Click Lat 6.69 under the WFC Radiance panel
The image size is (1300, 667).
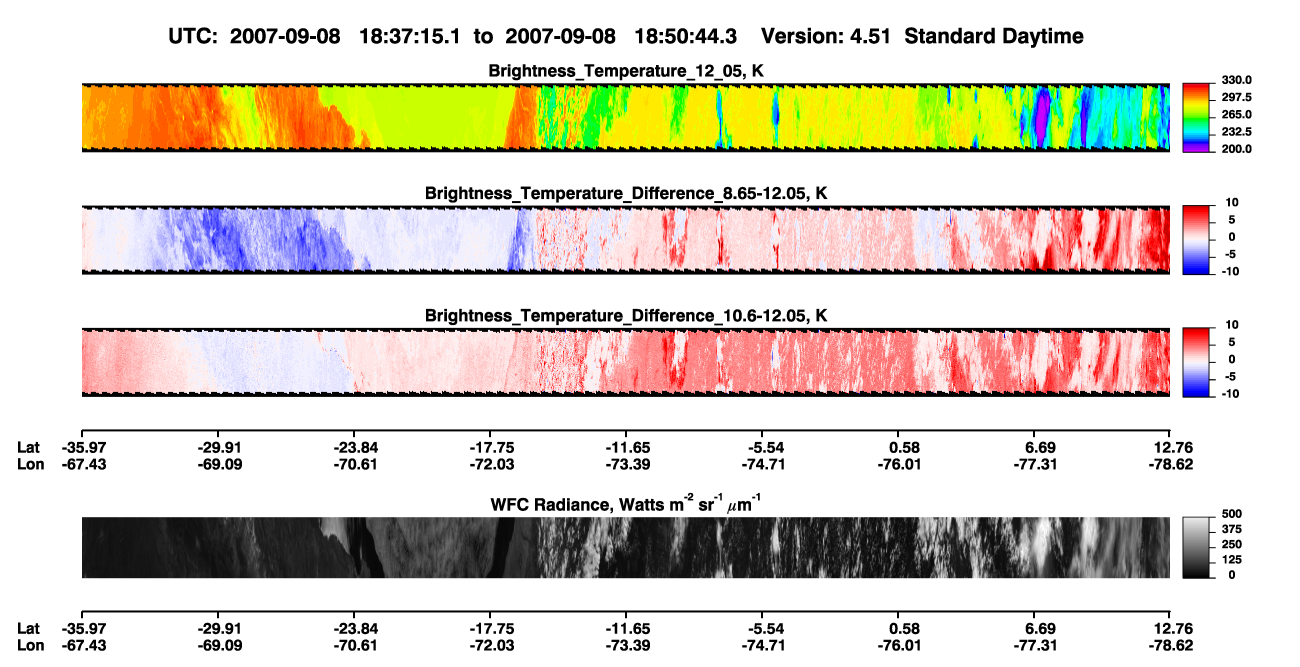click(x=1040, y=628)
